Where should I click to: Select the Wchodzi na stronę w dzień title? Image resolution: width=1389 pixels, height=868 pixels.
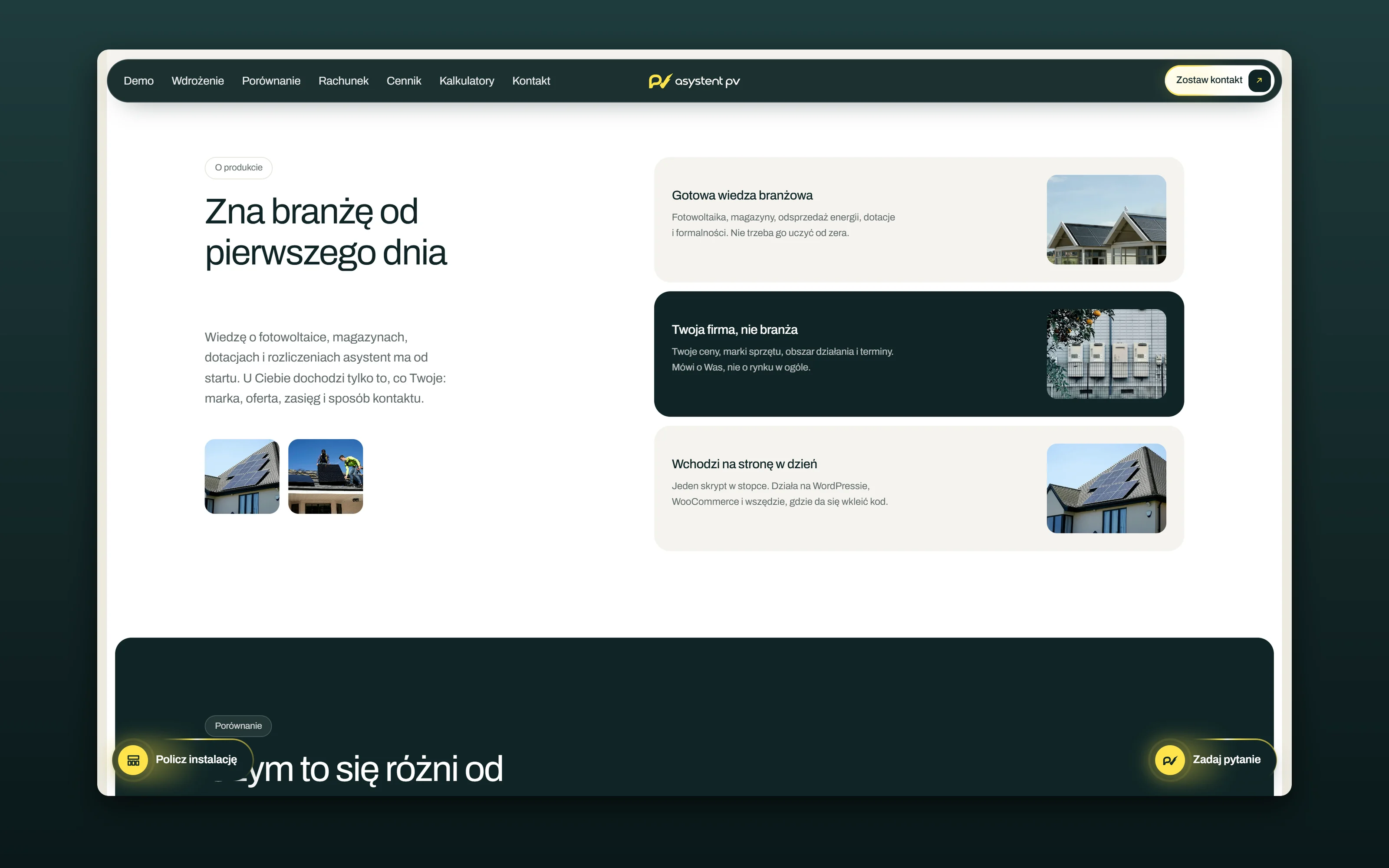pyautogui.click(x=744, y=464)
